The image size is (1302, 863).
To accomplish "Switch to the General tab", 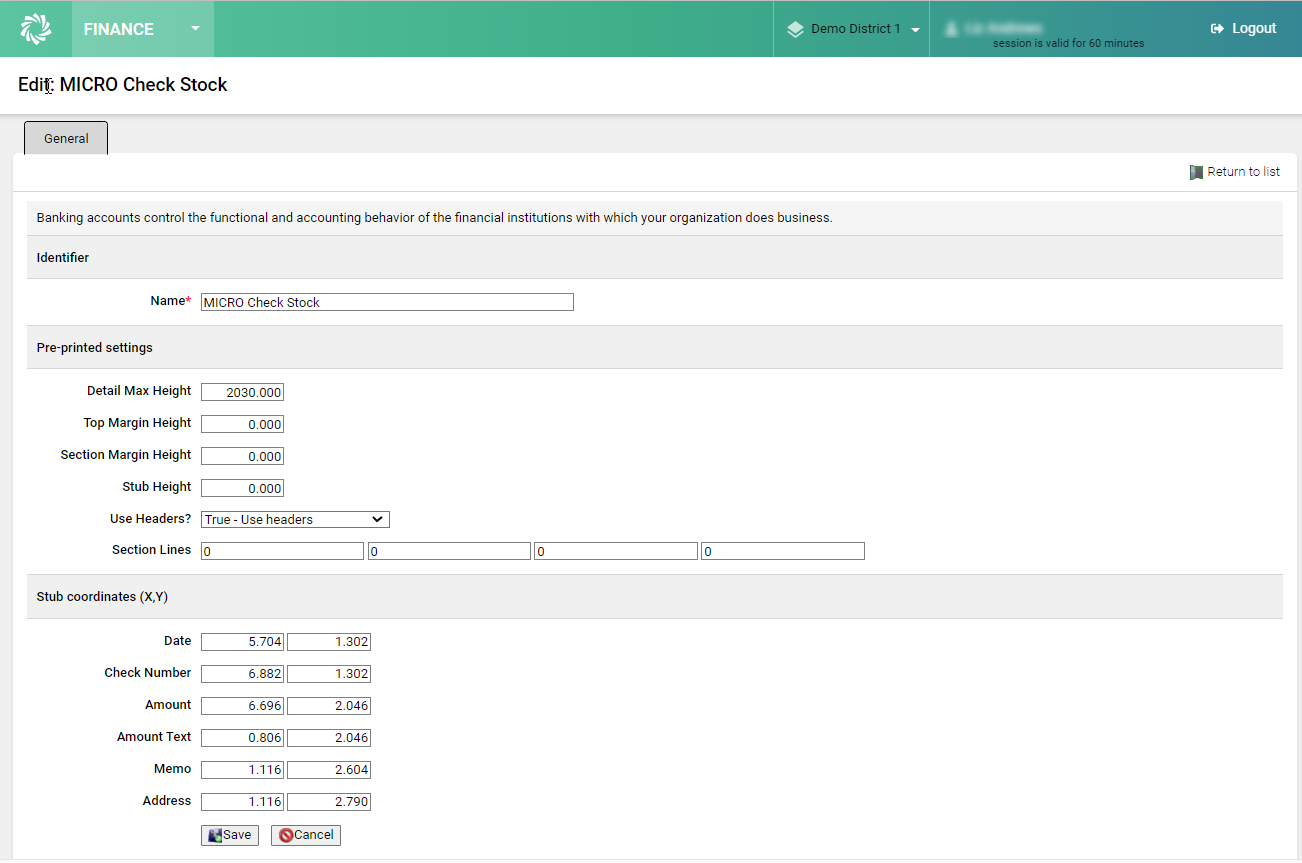I will click(65, 138).
